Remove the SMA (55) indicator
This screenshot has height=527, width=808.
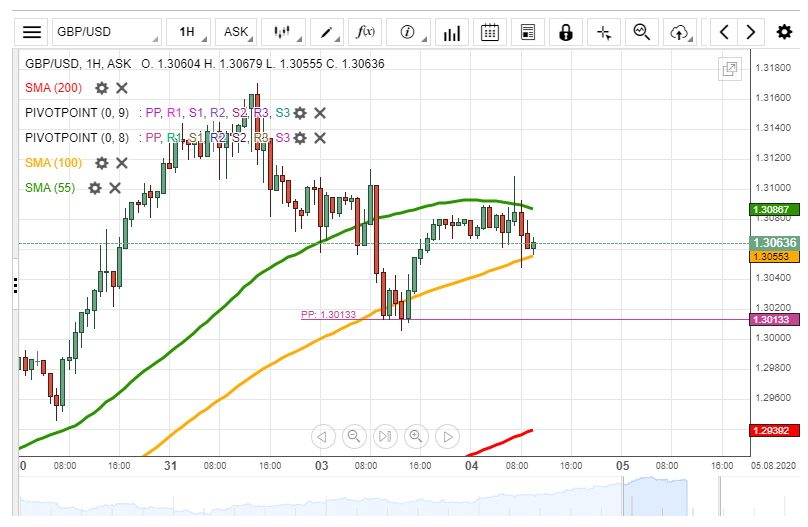tap(115, 188)
